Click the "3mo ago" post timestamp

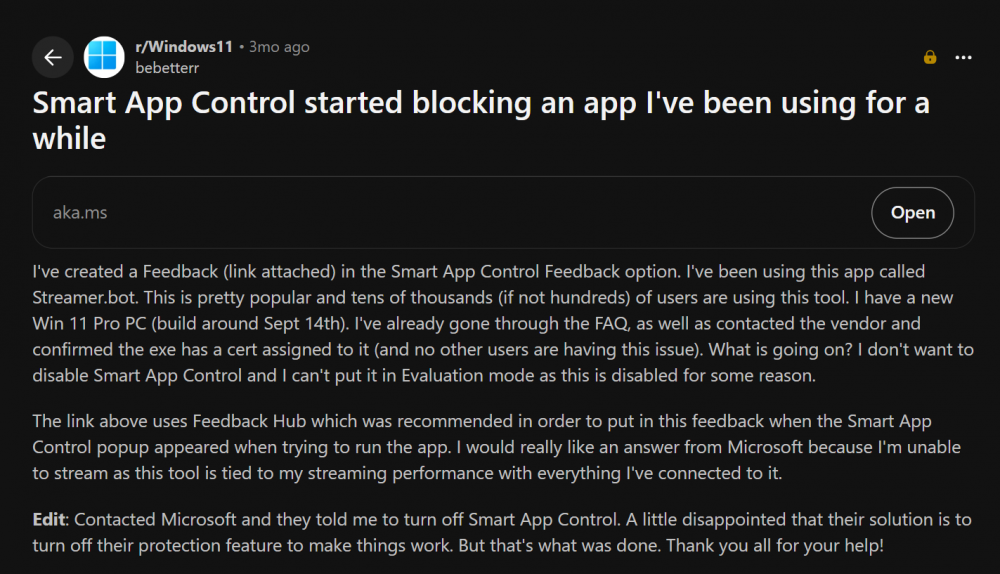pos(280,47)
